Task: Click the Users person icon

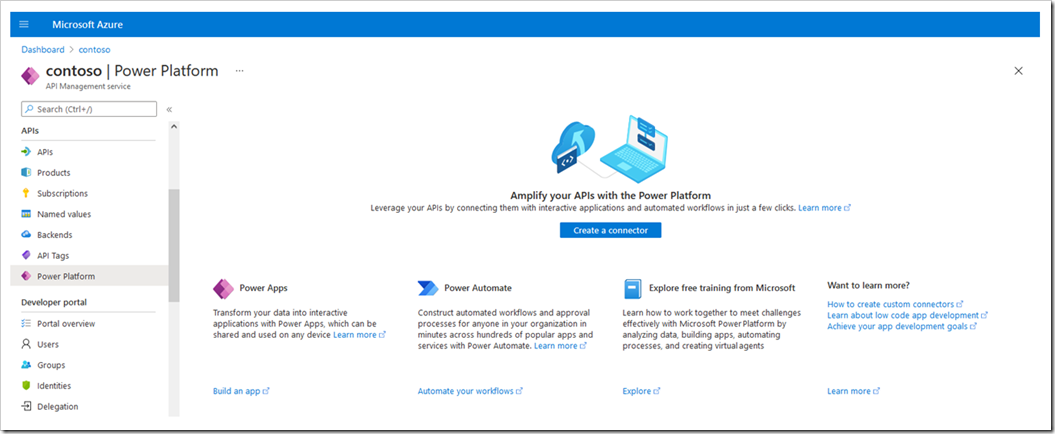Action: pyautogui.click(x=26, y=345)
